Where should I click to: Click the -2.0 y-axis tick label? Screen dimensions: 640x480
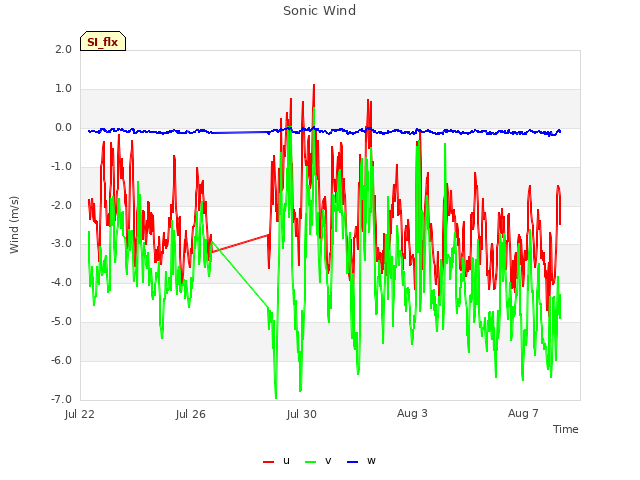(x=61, y=205)
